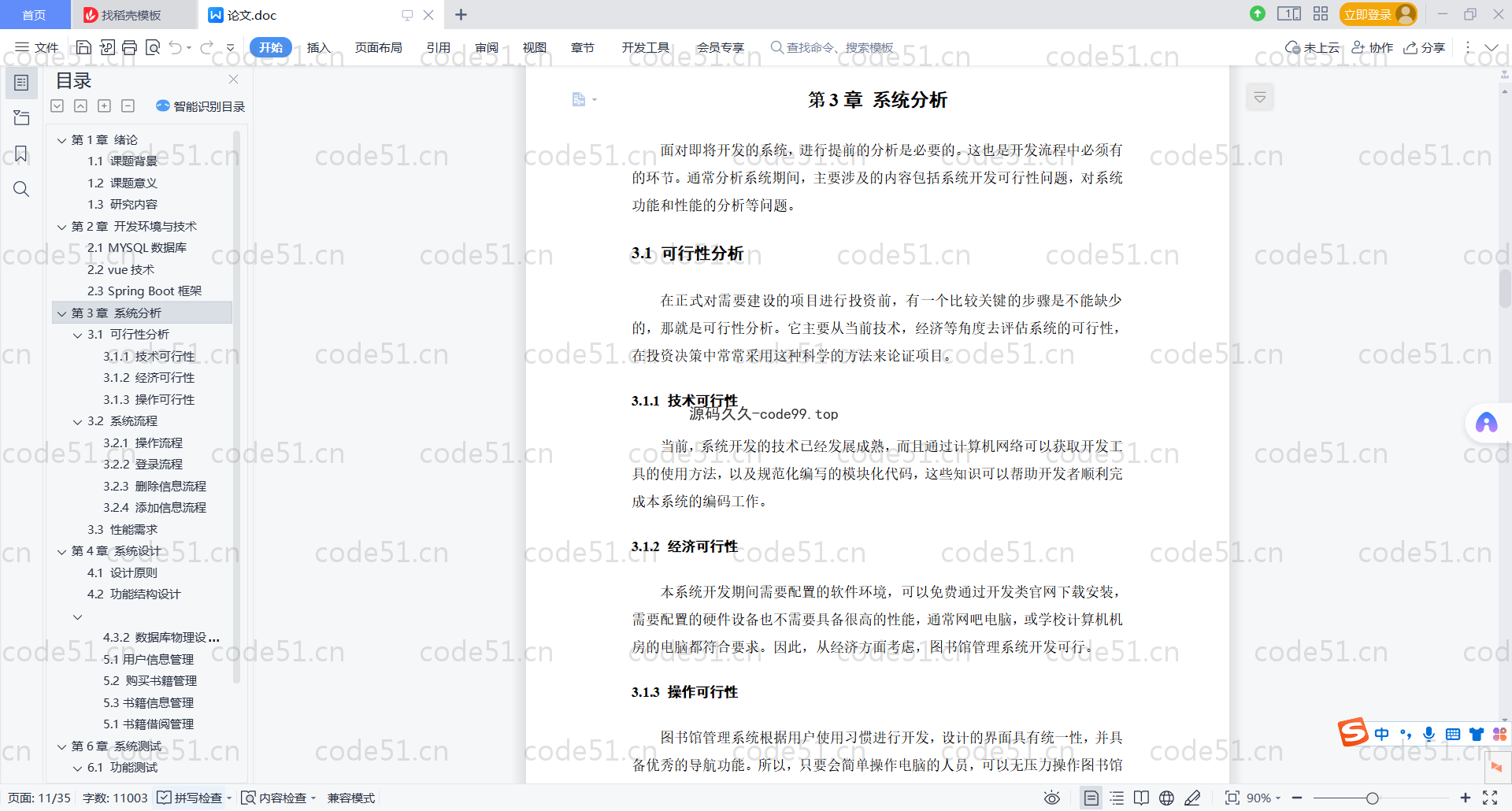Open the Bookmarks sidebar icon
The width and height of the screenshot is (1512, 811).
click(21, 154)
